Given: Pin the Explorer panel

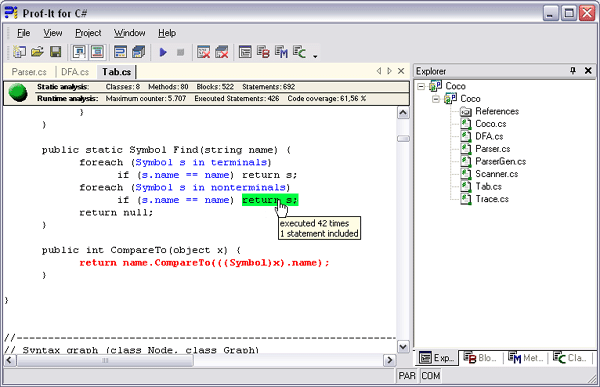Looking at the screenshot, I should pos(572,70).
